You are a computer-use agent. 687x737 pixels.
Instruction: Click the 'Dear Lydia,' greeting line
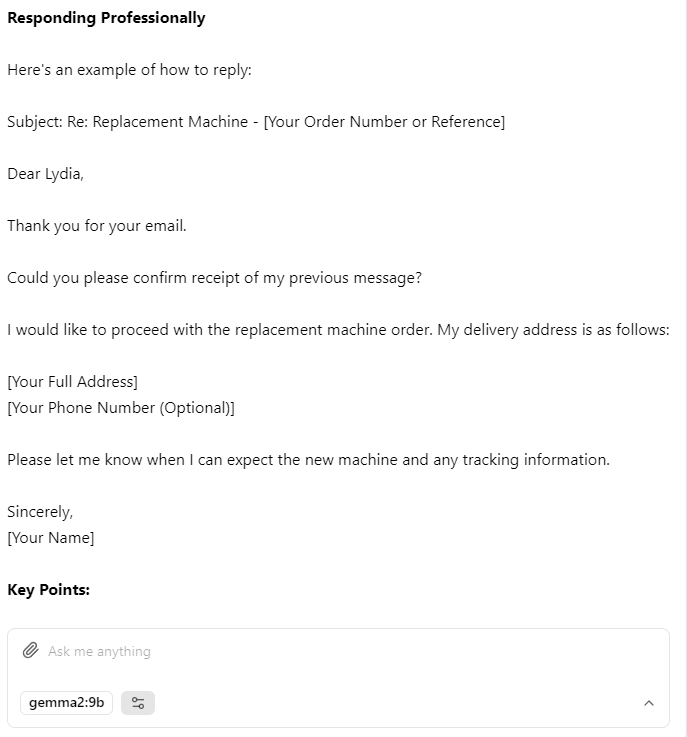[x=45, y=174]
